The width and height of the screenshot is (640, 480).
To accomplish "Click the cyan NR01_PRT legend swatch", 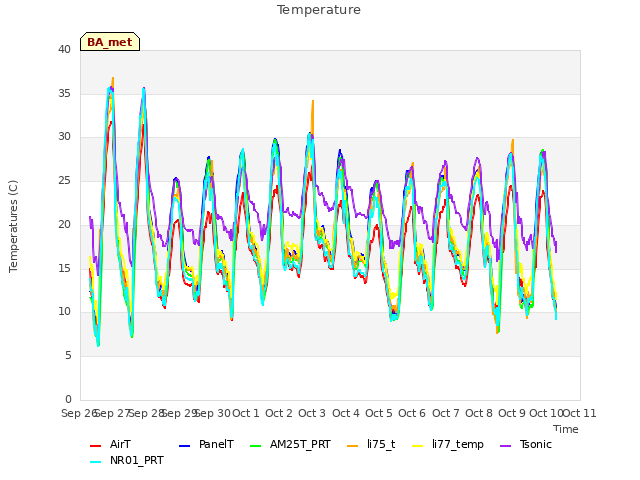I will (x=96, y=462).
